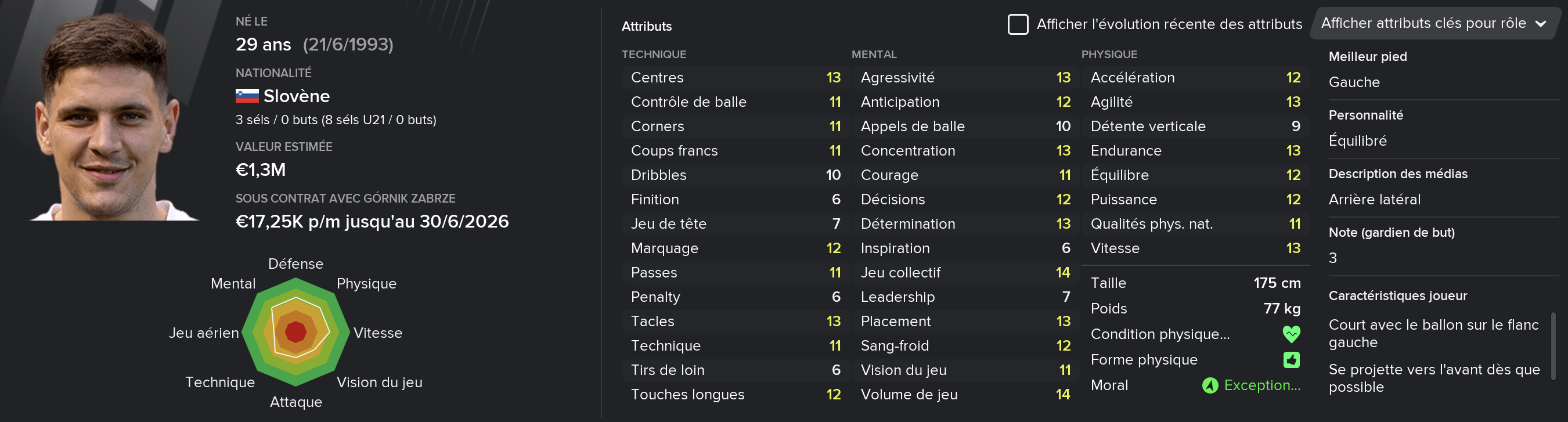Click the Slovenian flag icon
This screenshot has width=1568, height=422.
point(247,96)
